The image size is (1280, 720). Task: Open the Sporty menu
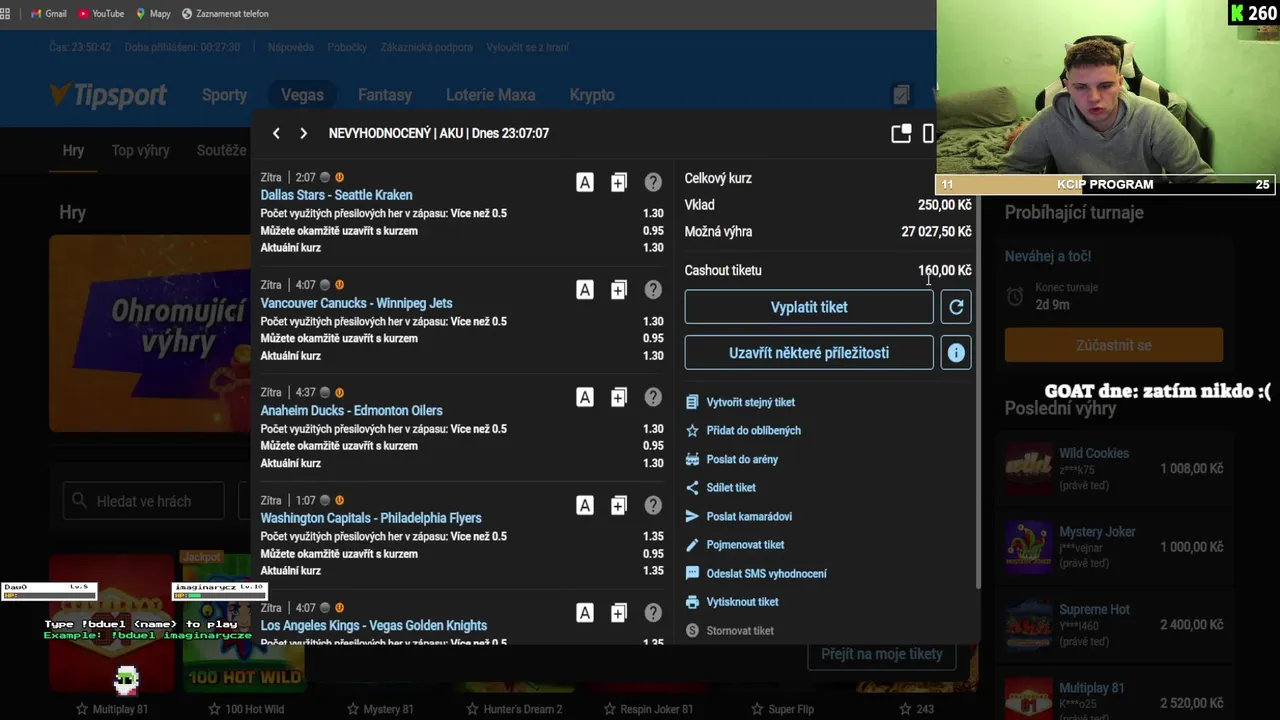pos(224,95)
